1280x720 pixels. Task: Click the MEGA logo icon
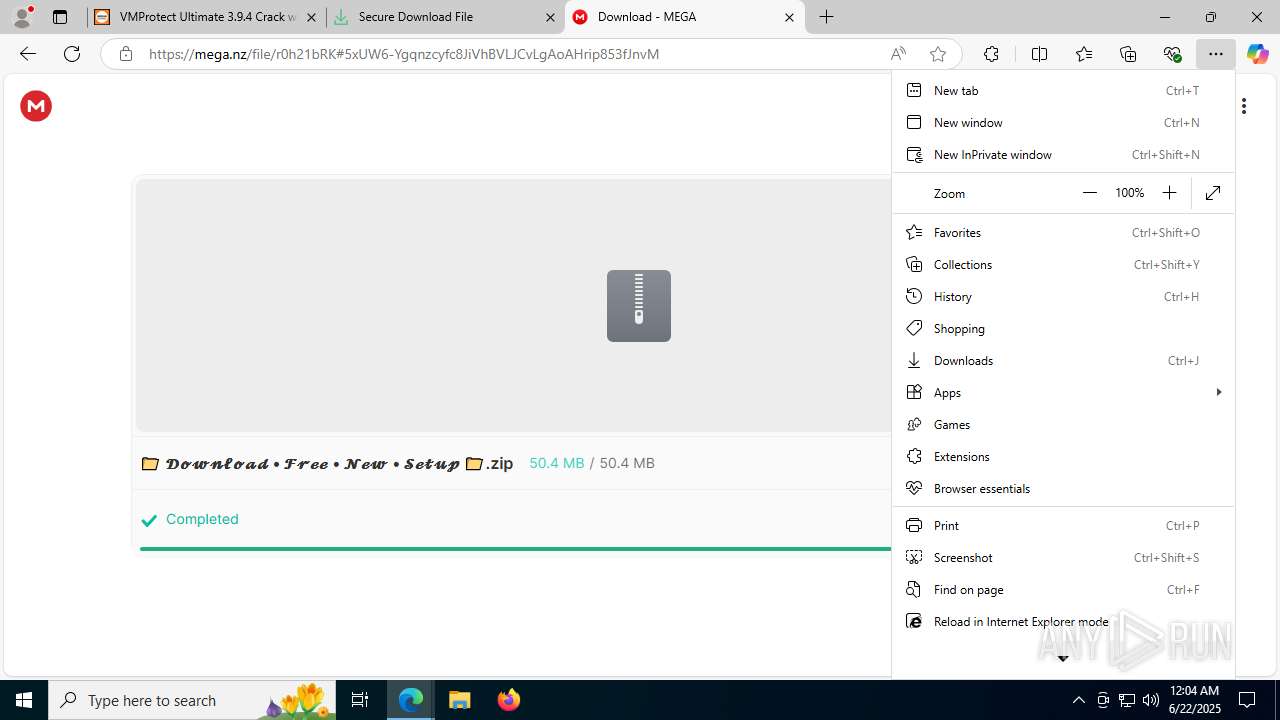pyautogui.click(x=36, y=106)
